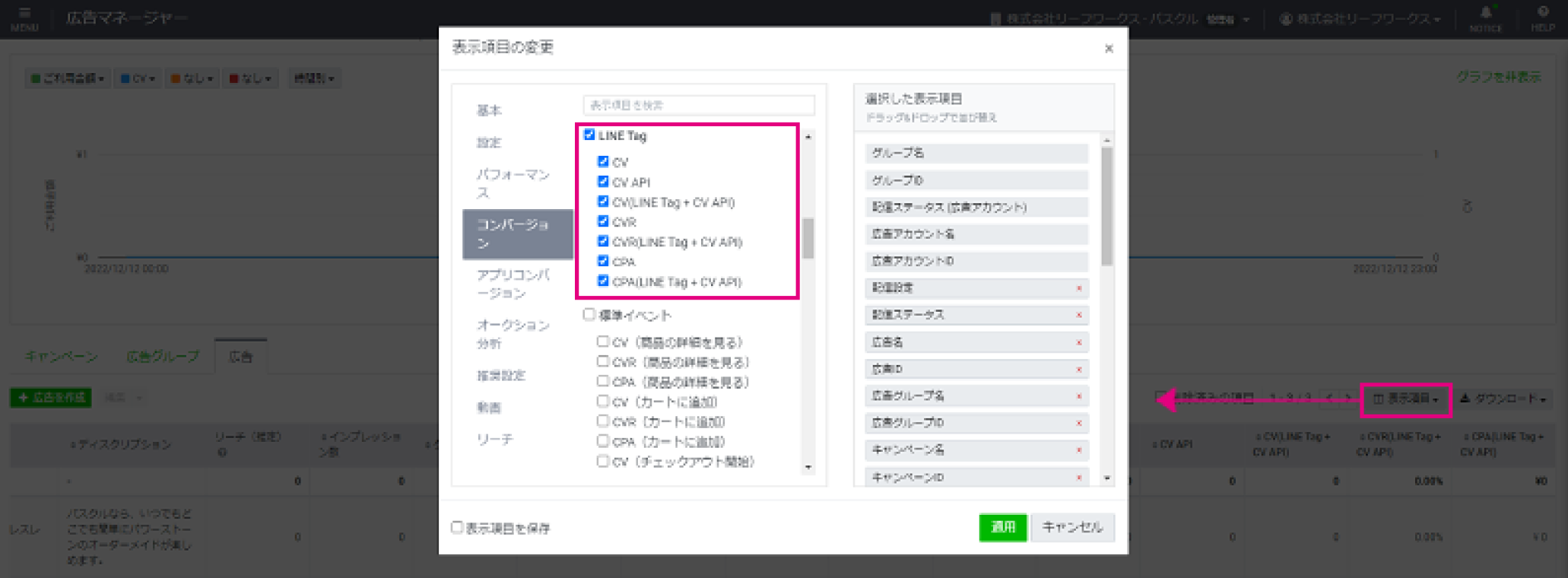Select the リーチ category
Screen dimensions: 1568x578
pos(494,439)
